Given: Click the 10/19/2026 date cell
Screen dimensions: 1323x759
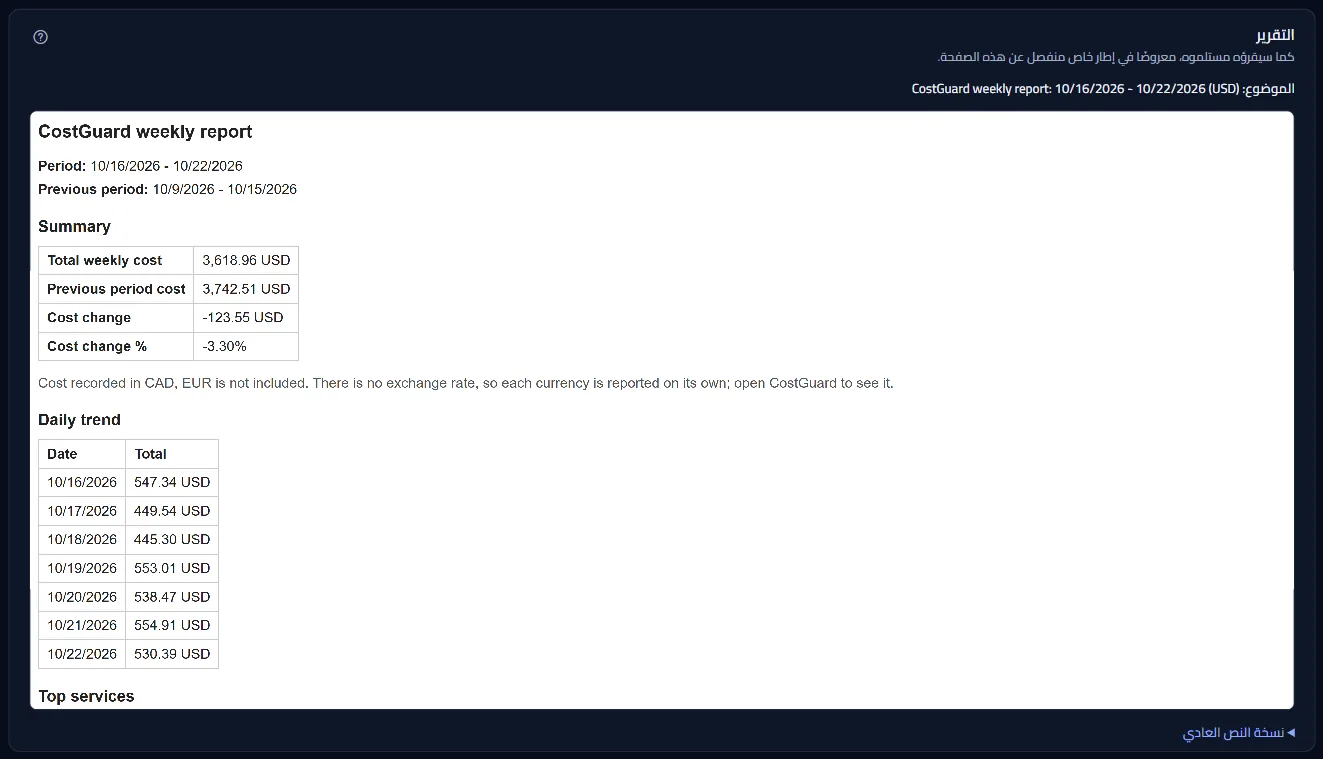Looking at the screenshot, I should coord(82,568).
